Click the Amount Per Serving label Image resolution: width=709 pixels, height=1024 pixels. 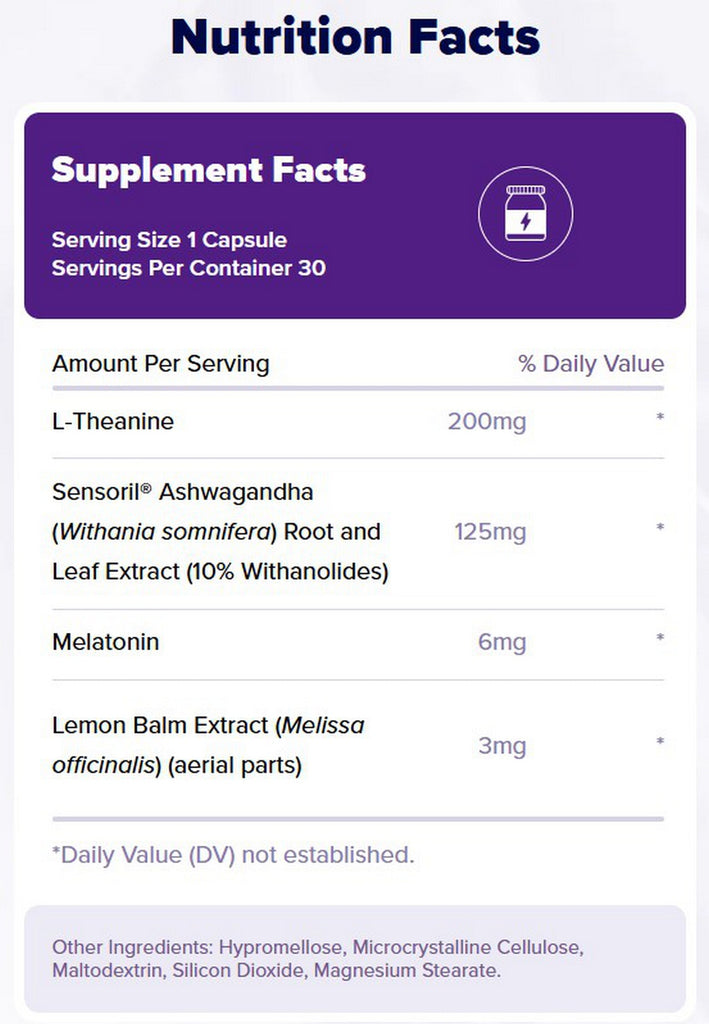point(161,364)
